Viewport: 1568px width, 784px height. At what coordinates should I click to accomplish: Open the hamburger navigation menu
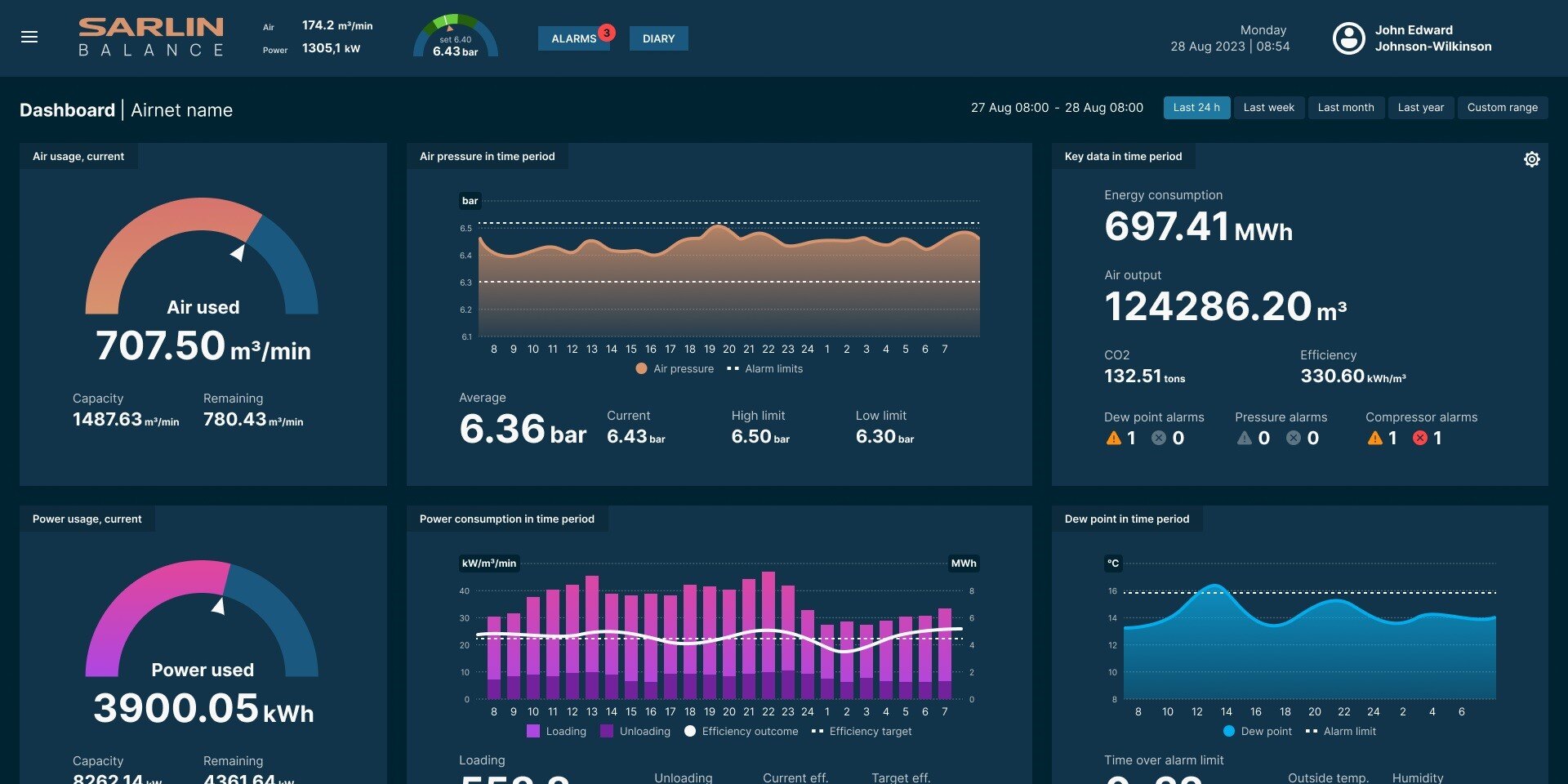pos(29,37)
